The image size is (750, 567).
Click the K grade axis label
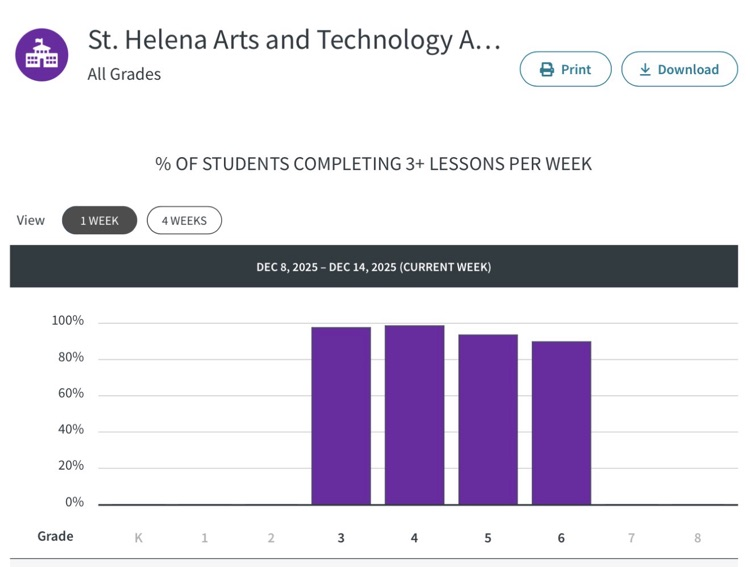click(x=139, y=538)
